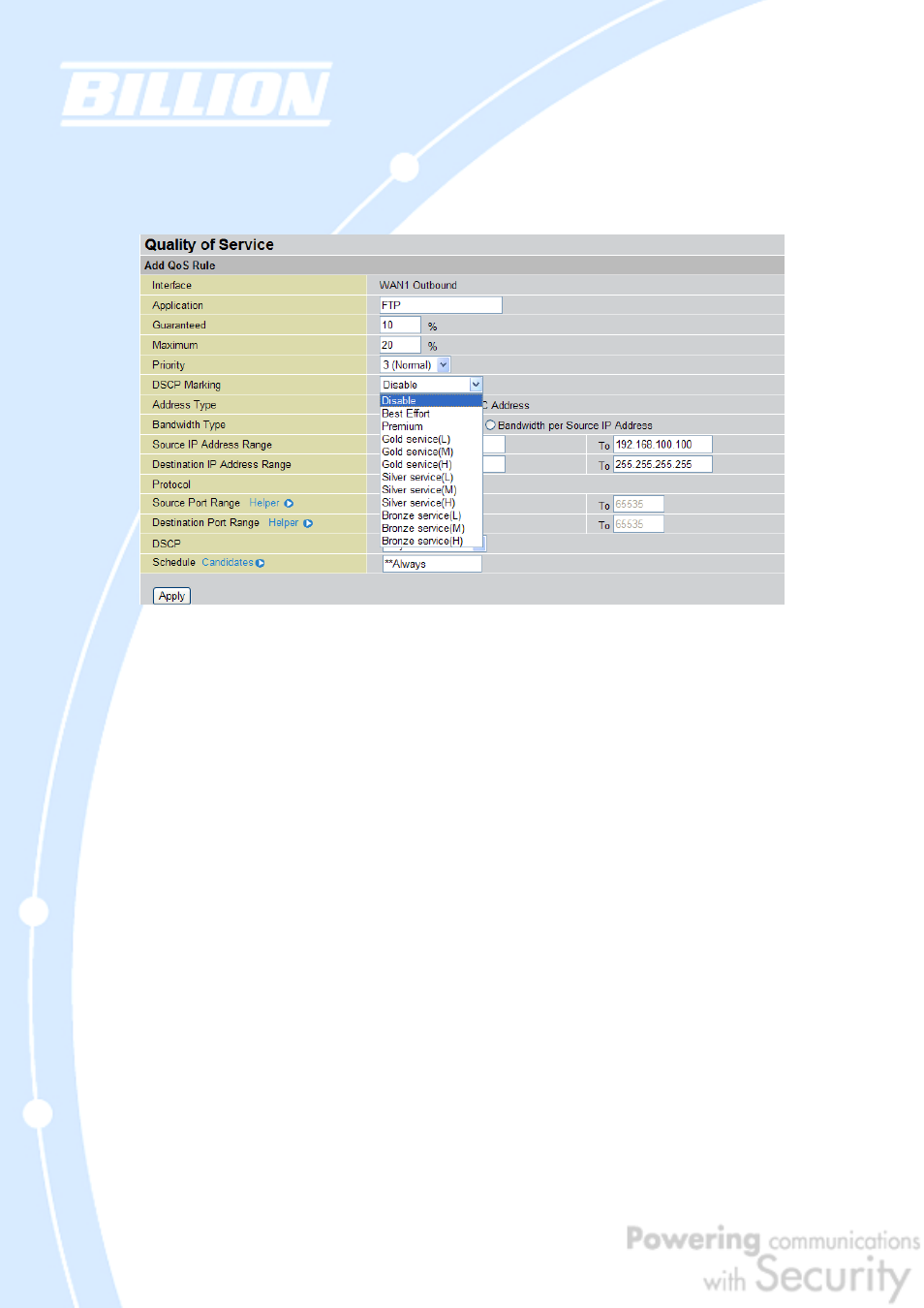The height and width of the screenshot is (1308, 924).
Task: Click the Destination Port Range Helper arrow icon
Action: [x=308, y=523]
